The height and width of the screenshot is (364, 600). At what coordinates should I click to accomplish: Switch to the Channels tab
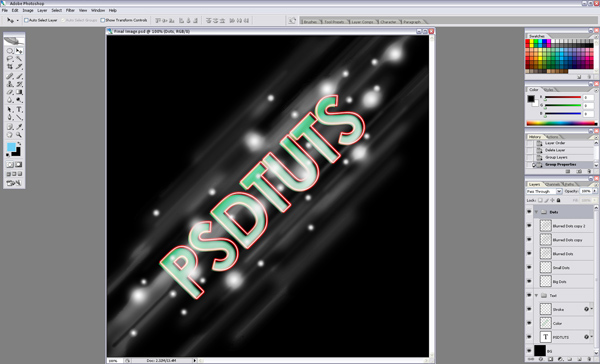(x=552, y=184)
